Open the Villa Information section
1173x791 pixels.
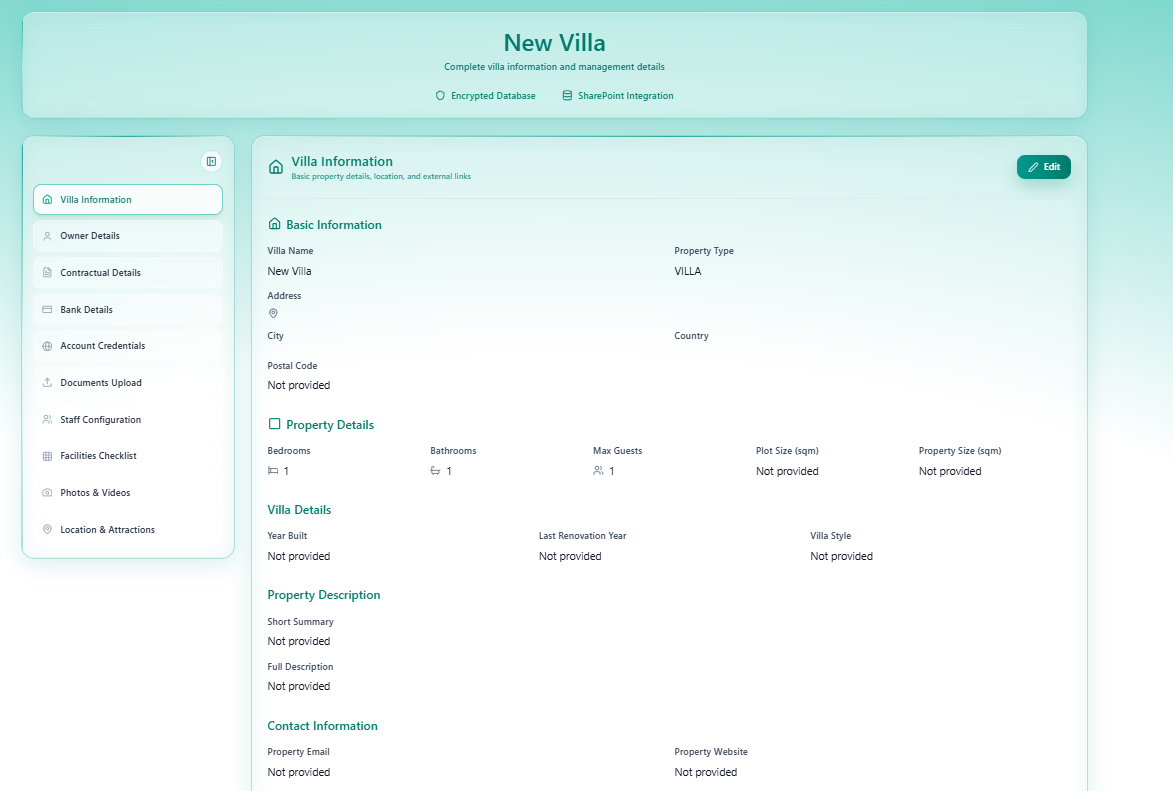[x=128, y=200]
